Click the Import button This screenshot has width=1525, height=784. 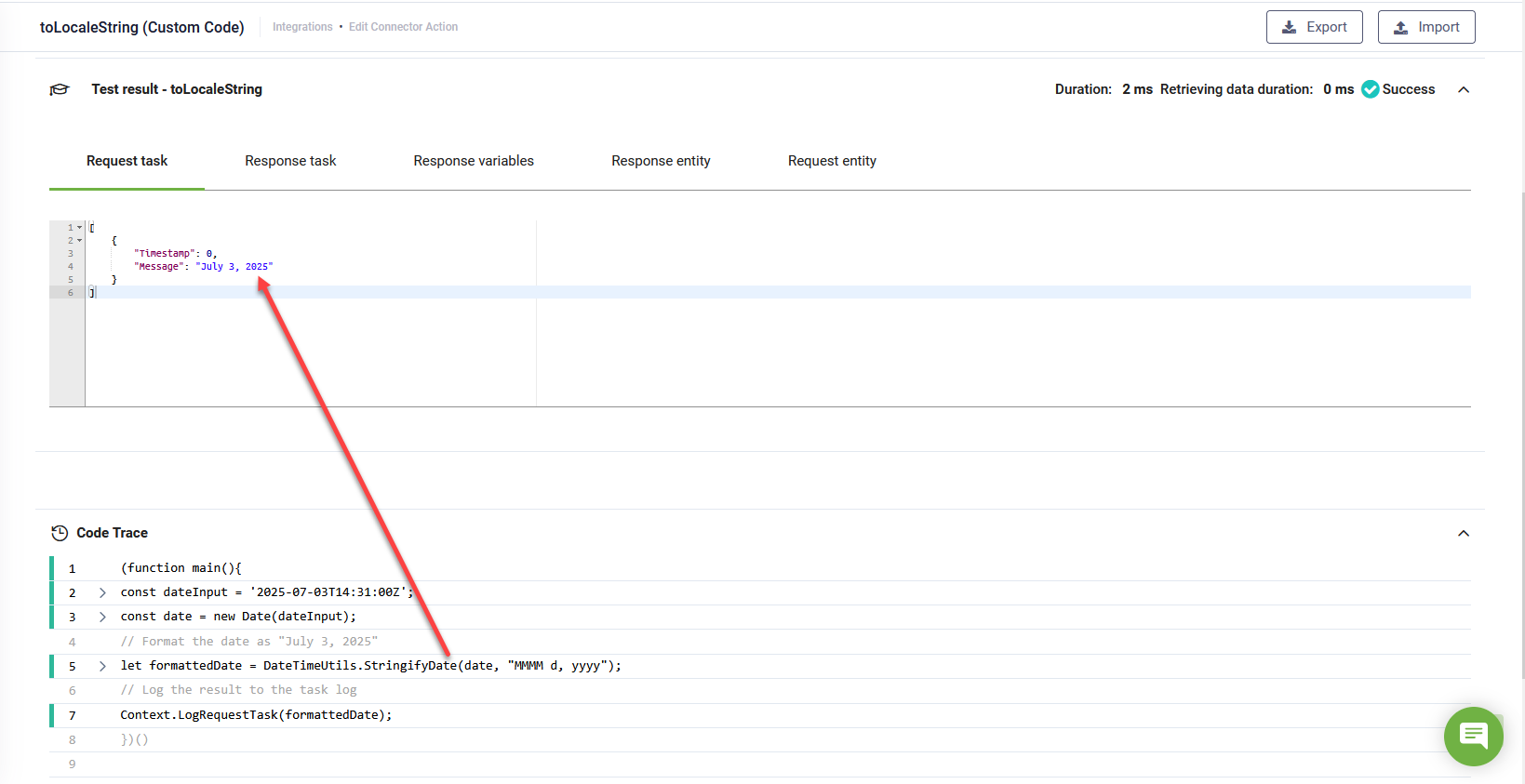(x=1426, y=27)
